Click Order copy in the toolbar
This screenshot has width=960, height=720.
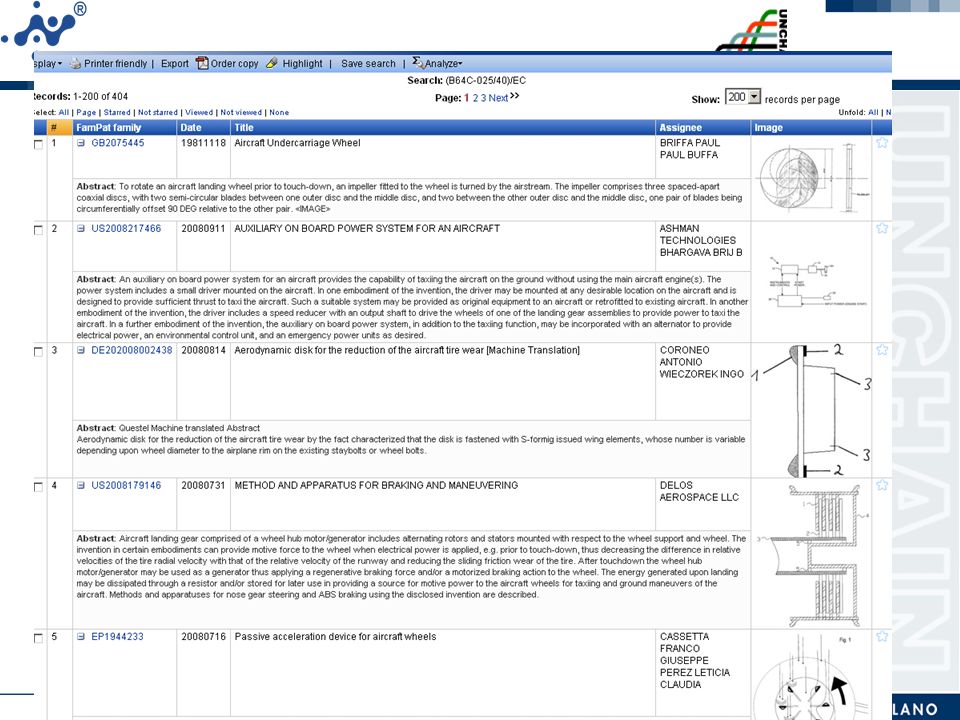234,64
